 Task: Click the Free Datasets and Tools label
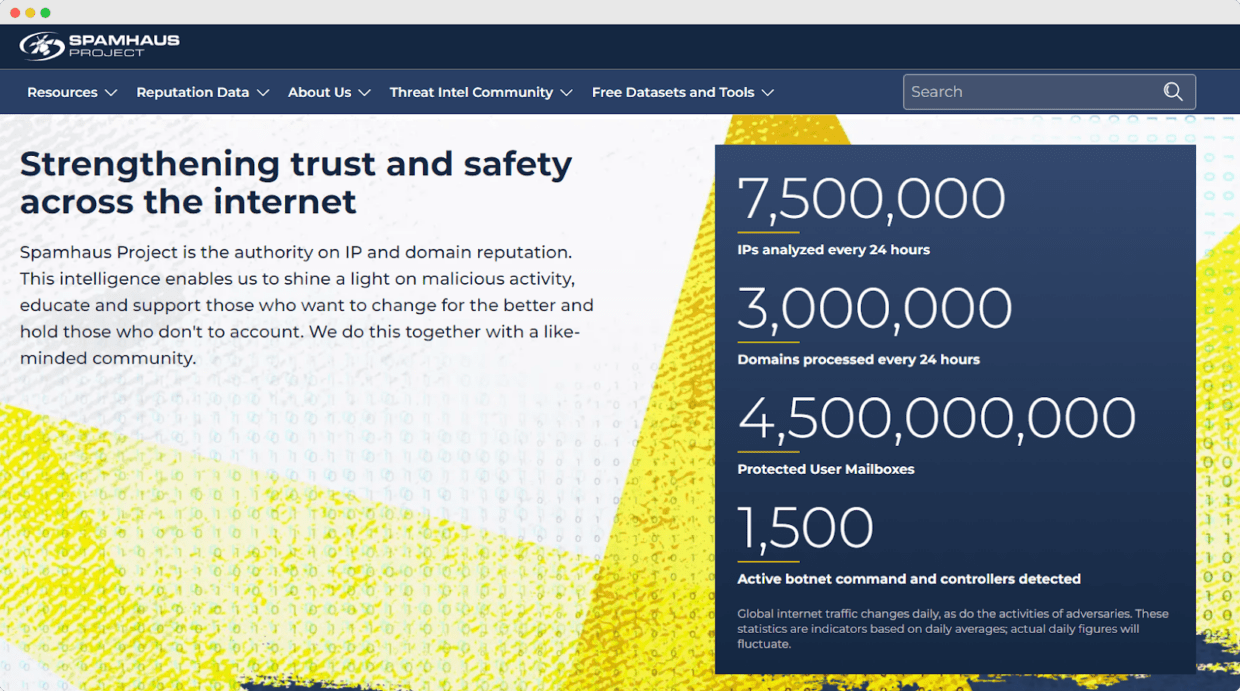pos(673,92)
